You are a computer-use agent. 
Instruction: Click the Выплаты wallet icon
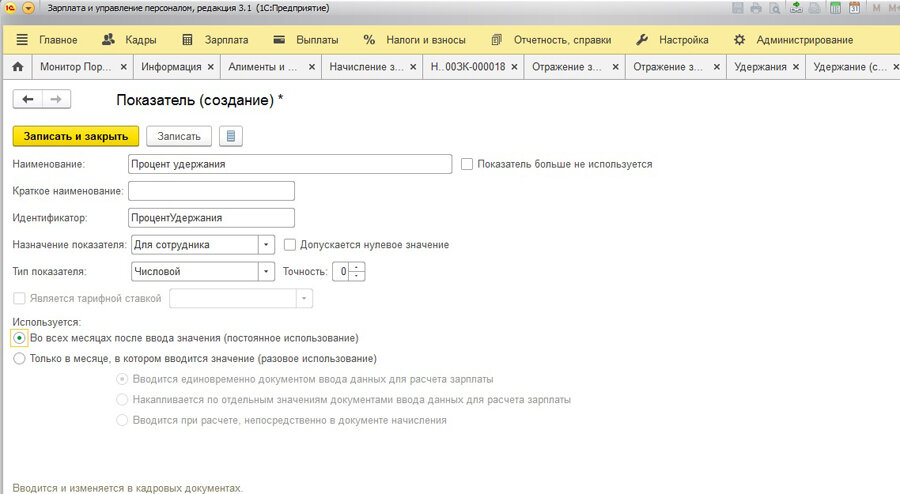pyautogui.click(x=279, y=40)
